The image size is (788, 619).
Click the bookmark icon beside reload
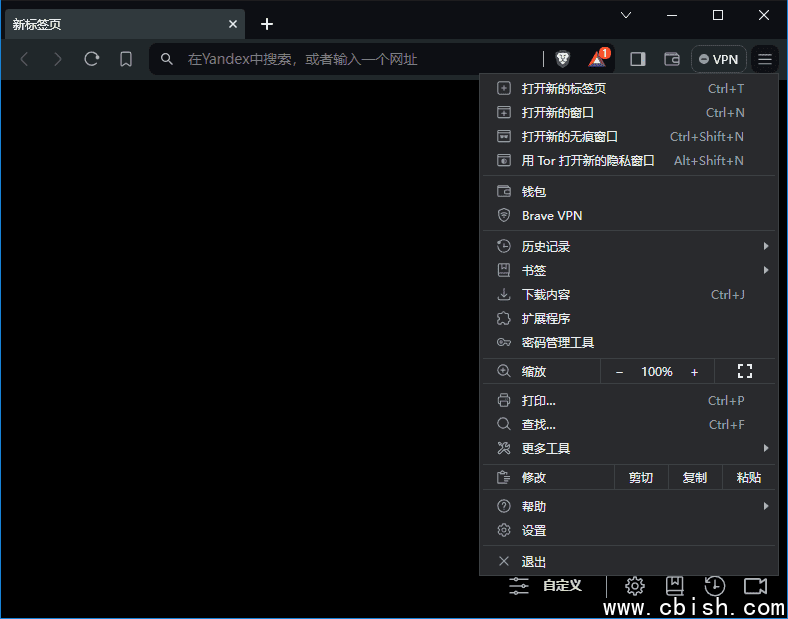click(126, 59)
